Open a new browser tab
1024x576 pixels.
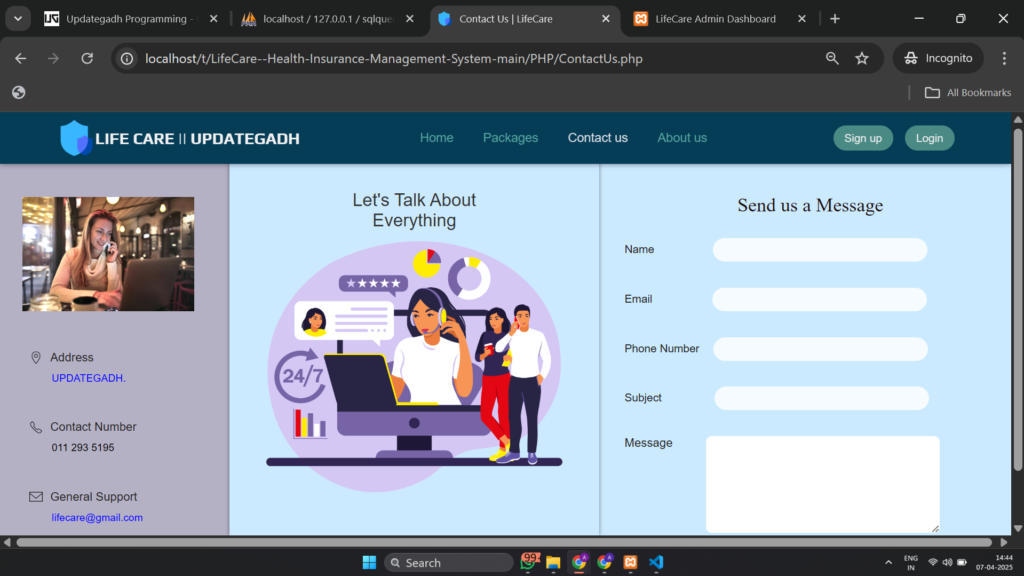point(835,19)
